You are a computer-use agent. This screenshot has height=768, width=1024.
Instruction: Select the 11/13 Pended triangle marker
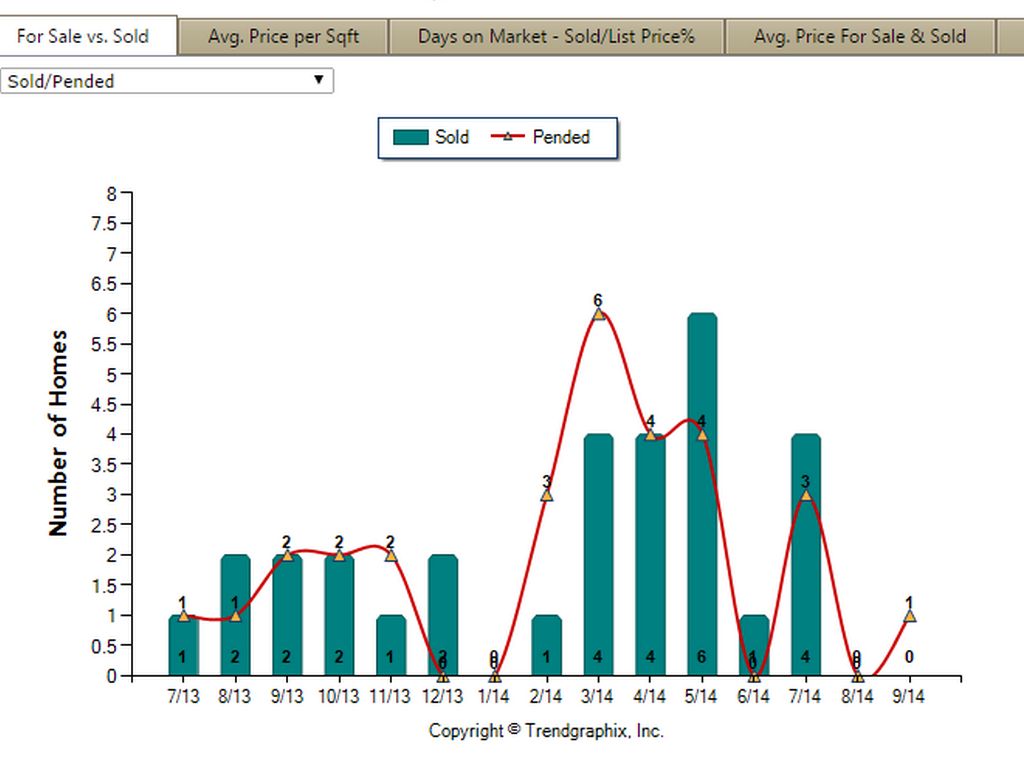[391, 555]
